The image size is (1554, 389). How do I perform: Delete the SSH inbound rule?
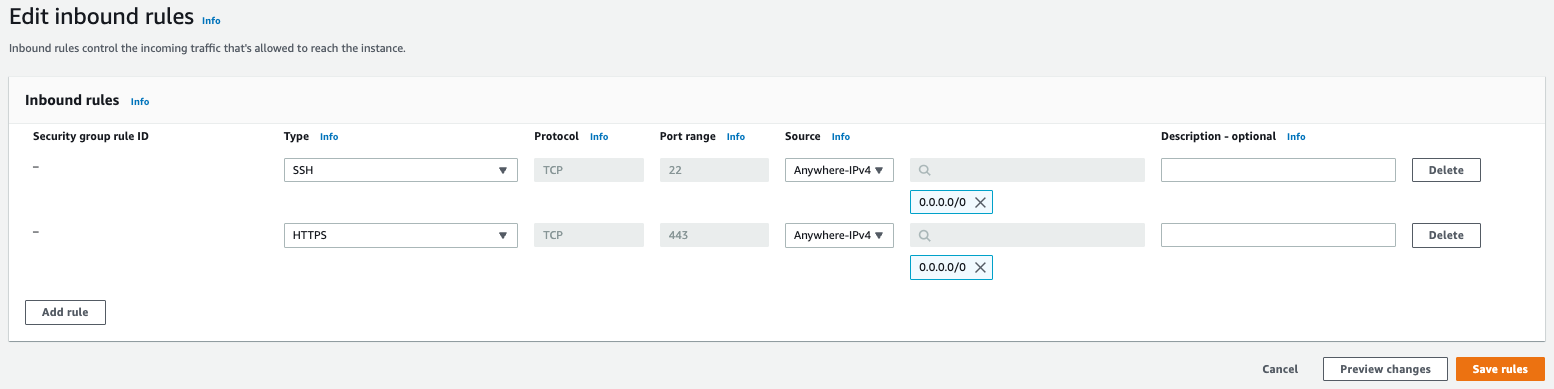click(x=1446, y=170)
